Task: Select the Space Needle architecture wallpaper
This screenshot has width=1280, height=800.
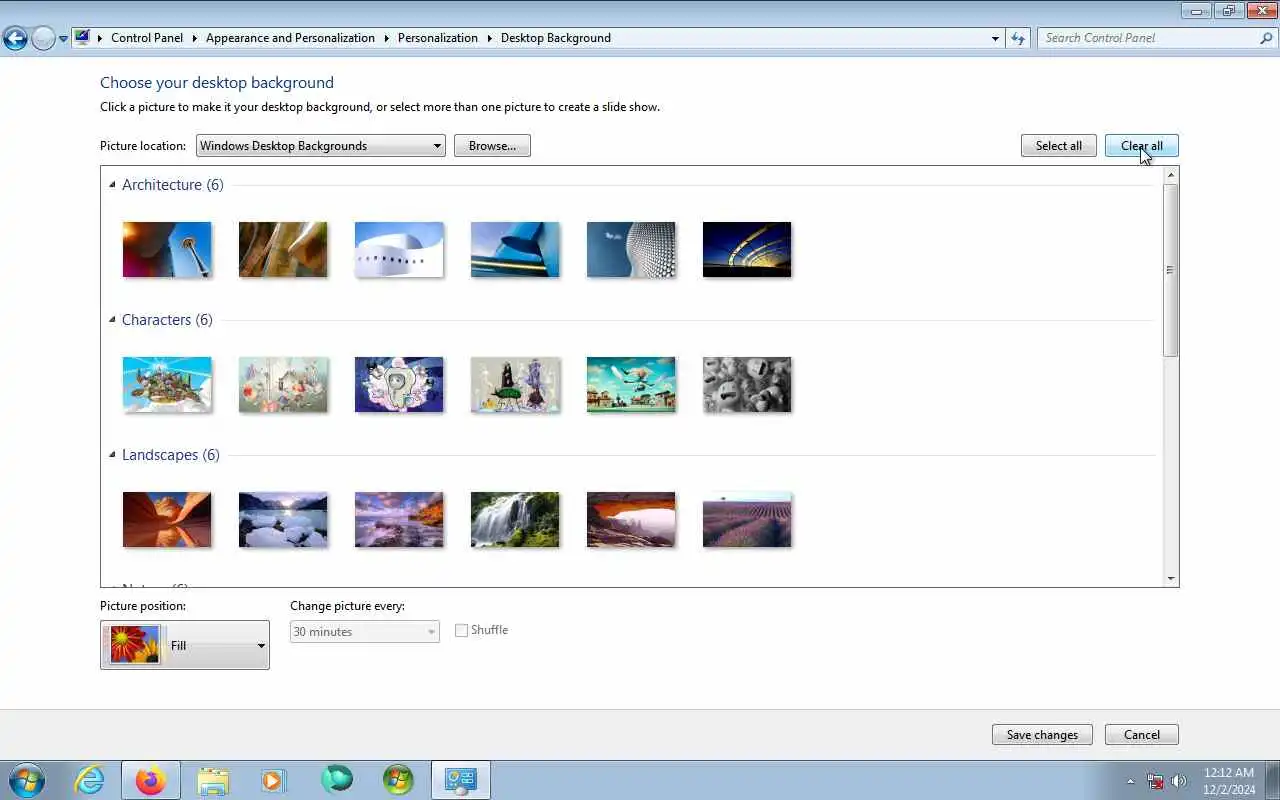Action: [167, 250]
